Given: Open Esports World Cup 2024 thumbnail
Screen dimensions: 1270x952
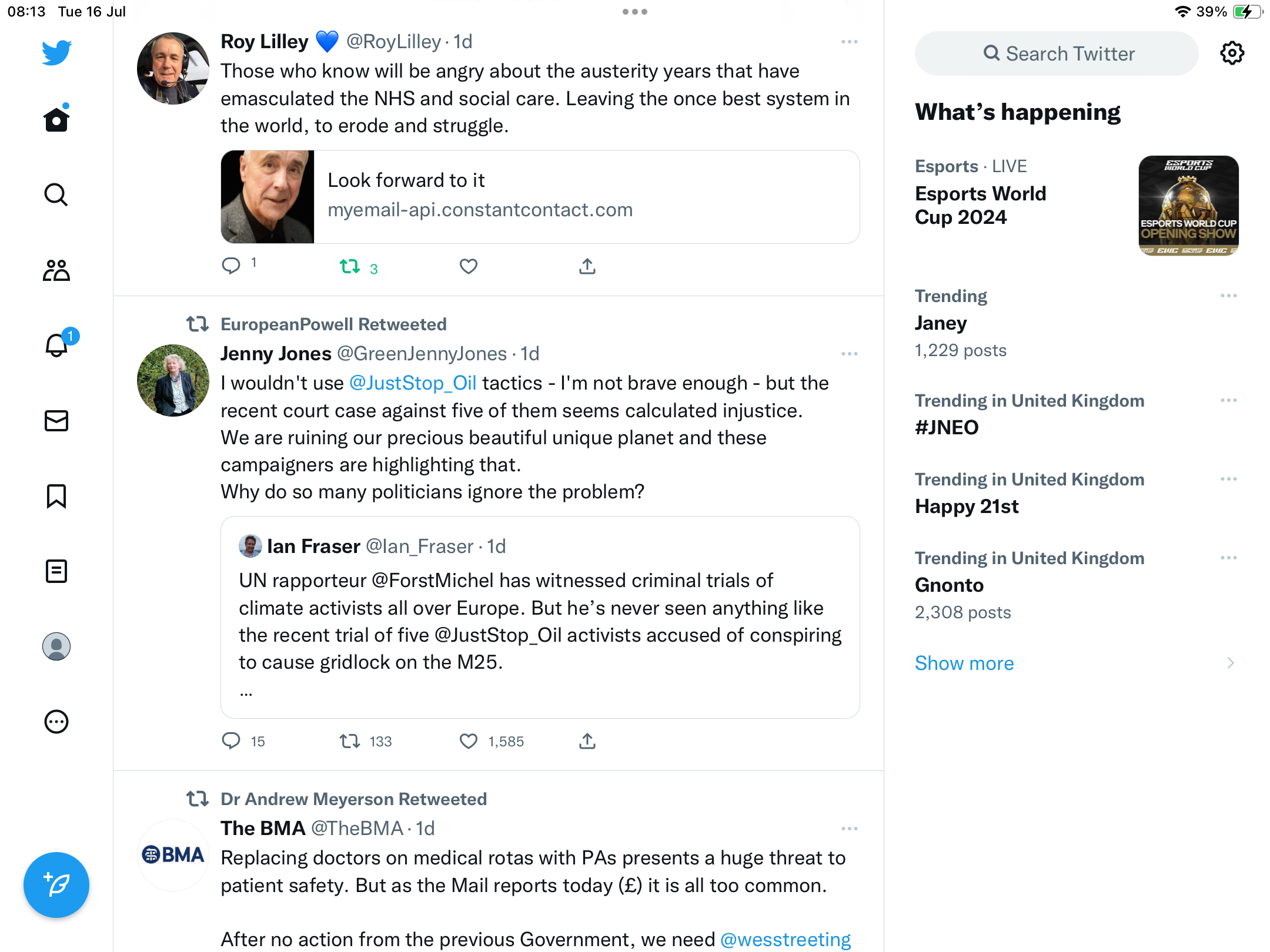Looking at the screenshot, I should pos(1188,206).
